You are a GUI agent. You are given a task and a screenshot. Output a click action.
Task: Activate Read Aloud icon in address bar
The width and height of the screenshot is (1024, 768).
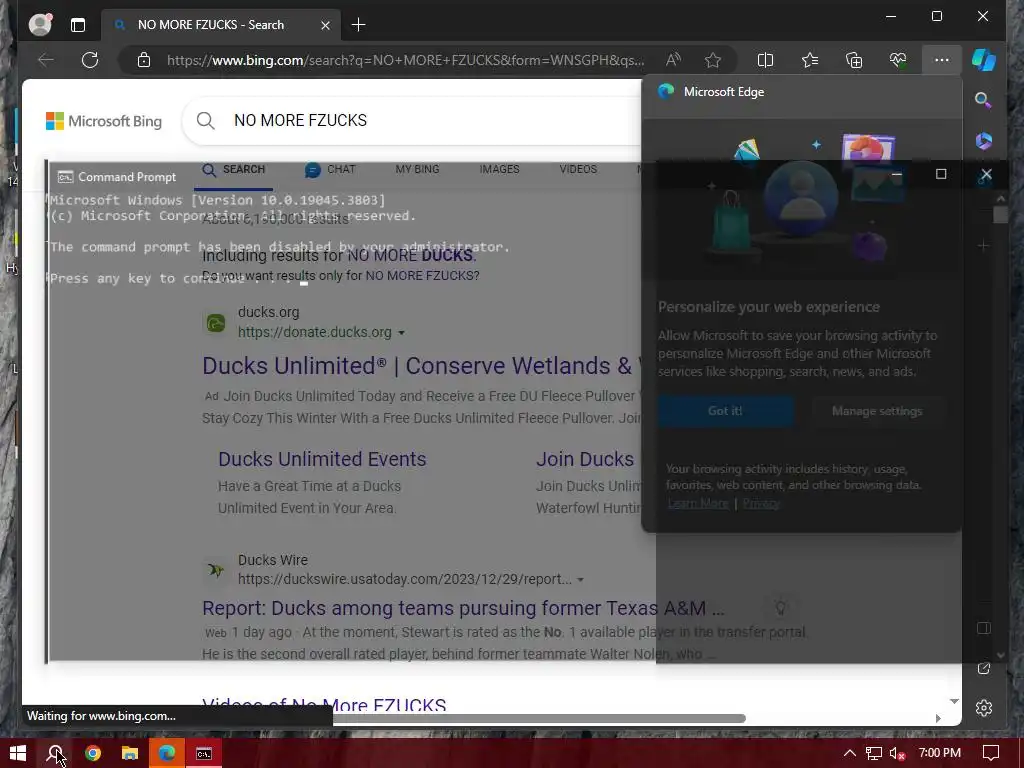(673, 60)
